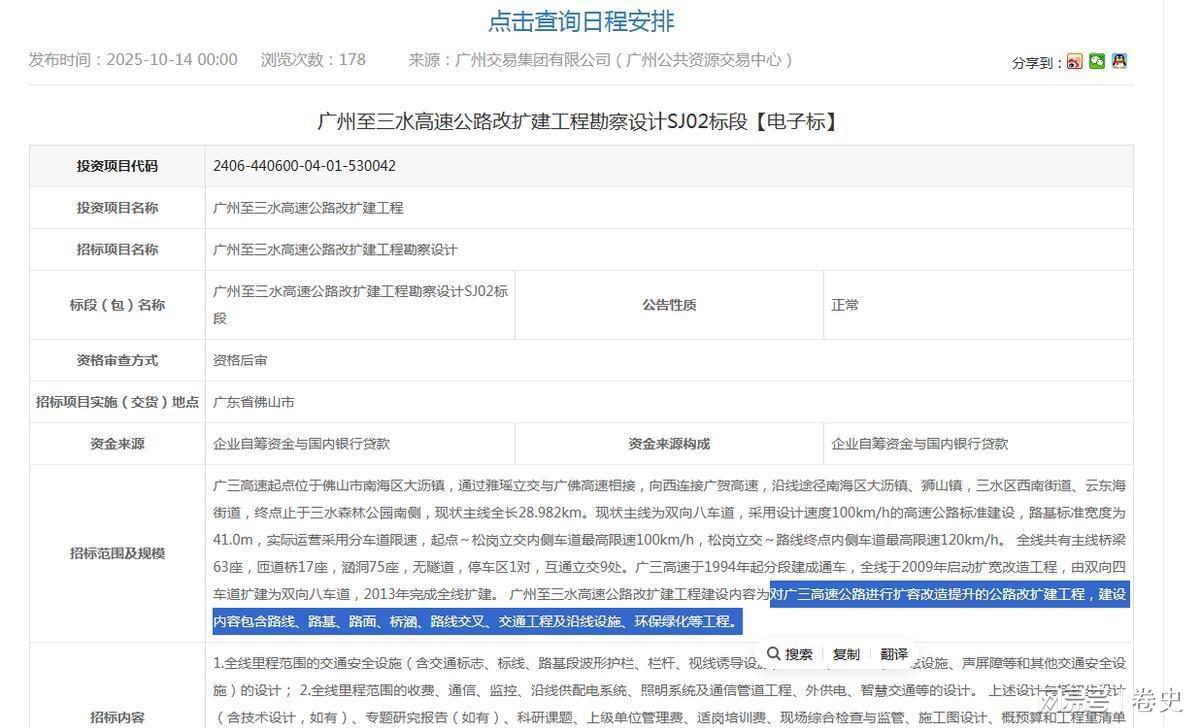This screenshot has height=728, width=1200.
Task: Click the 资格后审 value cell
Action: coord(240,360)
